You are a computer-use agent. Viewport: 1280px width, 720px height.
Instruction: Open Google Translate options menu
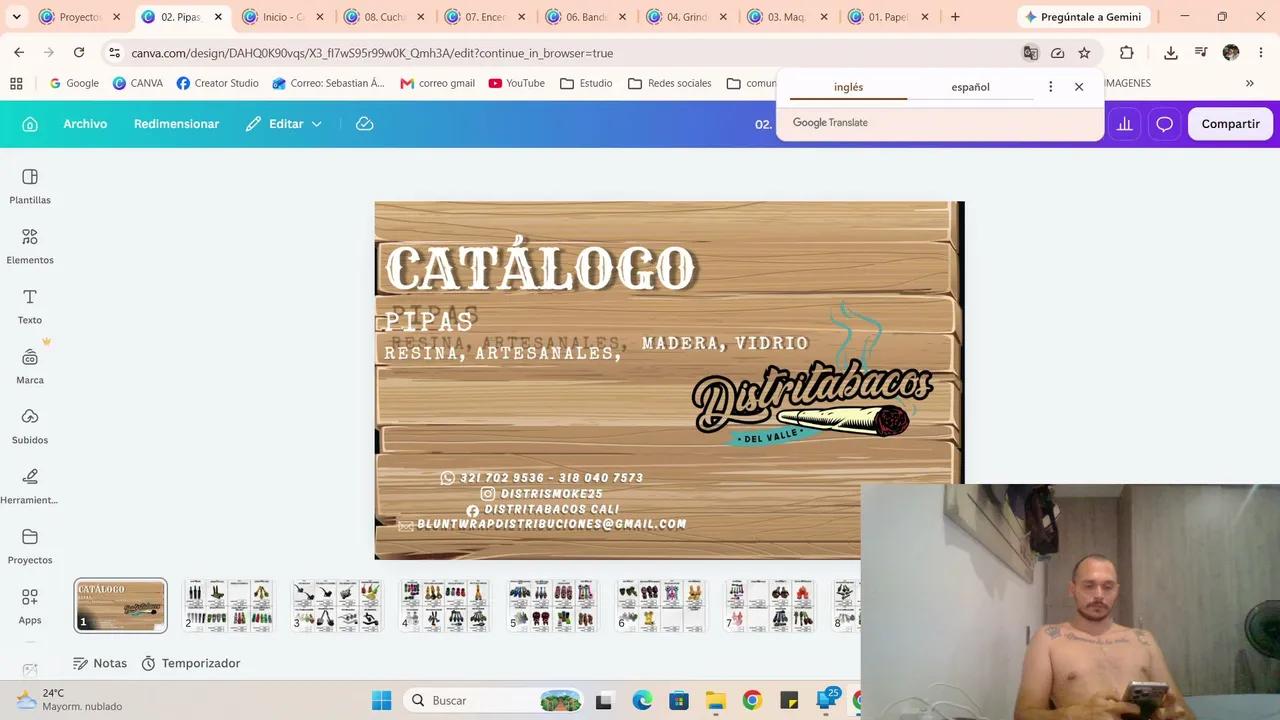tap(1050, 87)
